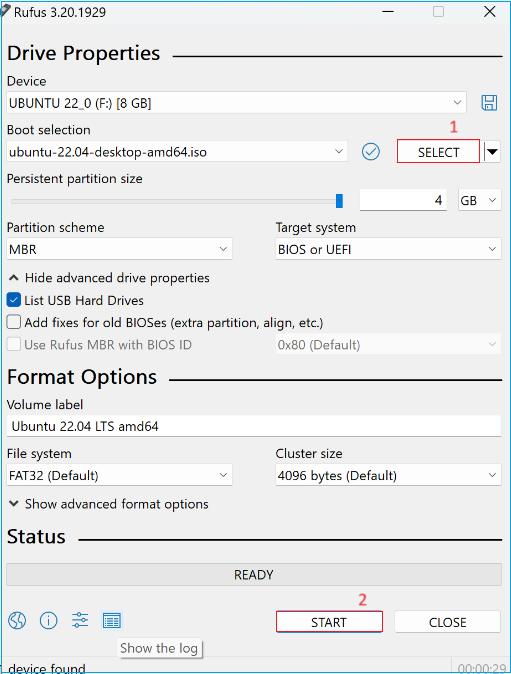511x674 pixels.
Task: Click the save drive image icon
Action: pos(489,103)
